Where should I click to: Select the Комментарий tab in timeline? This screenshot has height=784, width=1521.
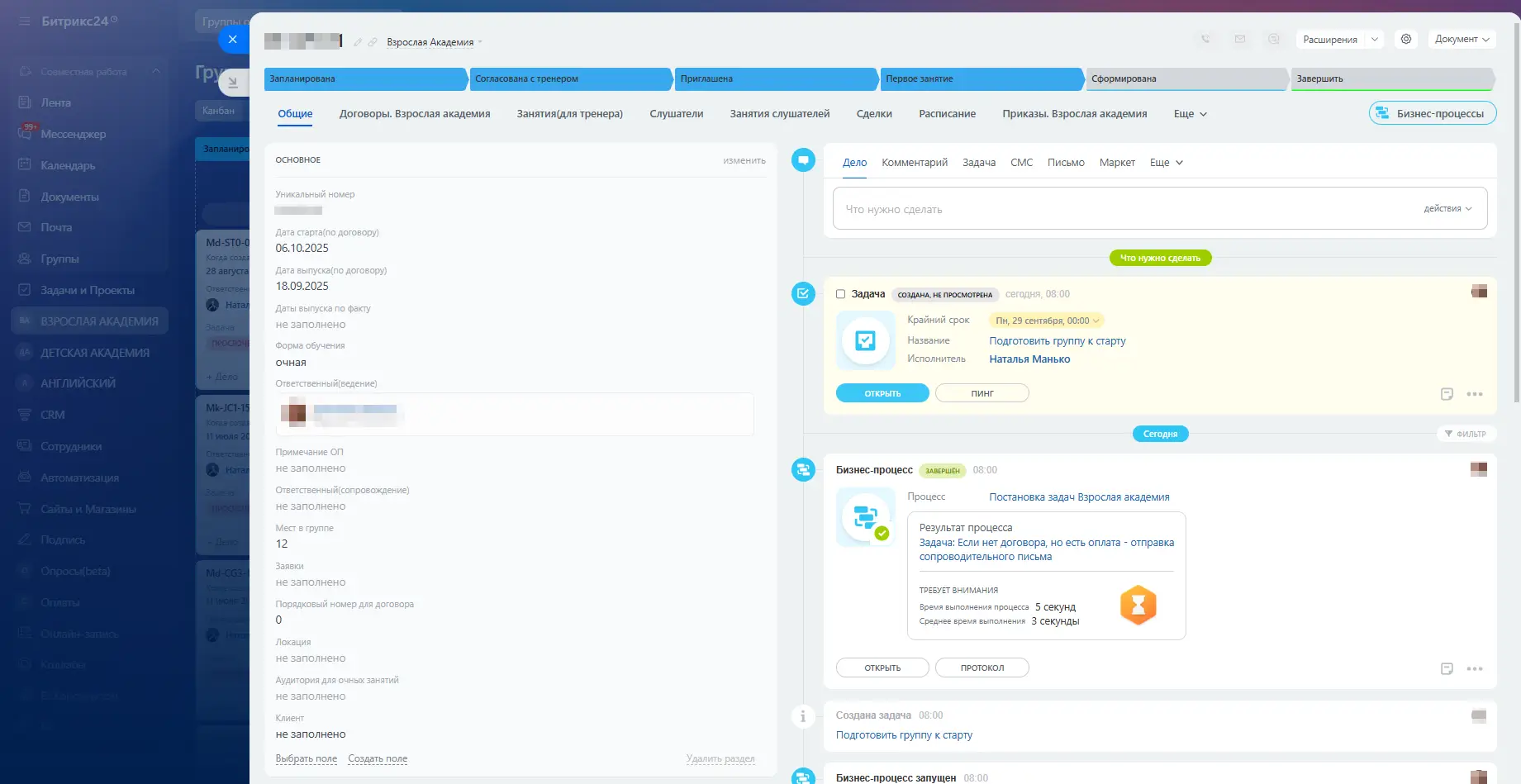pyautogui.click(x=914, y=163)
